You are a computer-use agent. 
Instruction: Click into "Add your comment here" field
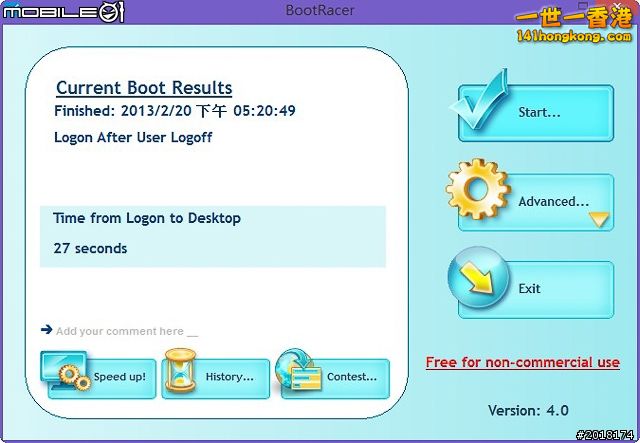point(127,331)
